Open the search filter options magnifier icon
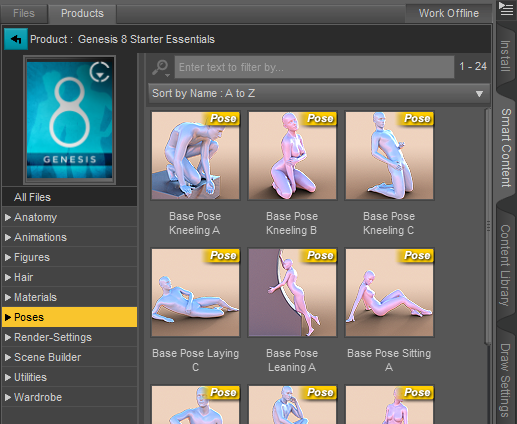 [161, 68]
